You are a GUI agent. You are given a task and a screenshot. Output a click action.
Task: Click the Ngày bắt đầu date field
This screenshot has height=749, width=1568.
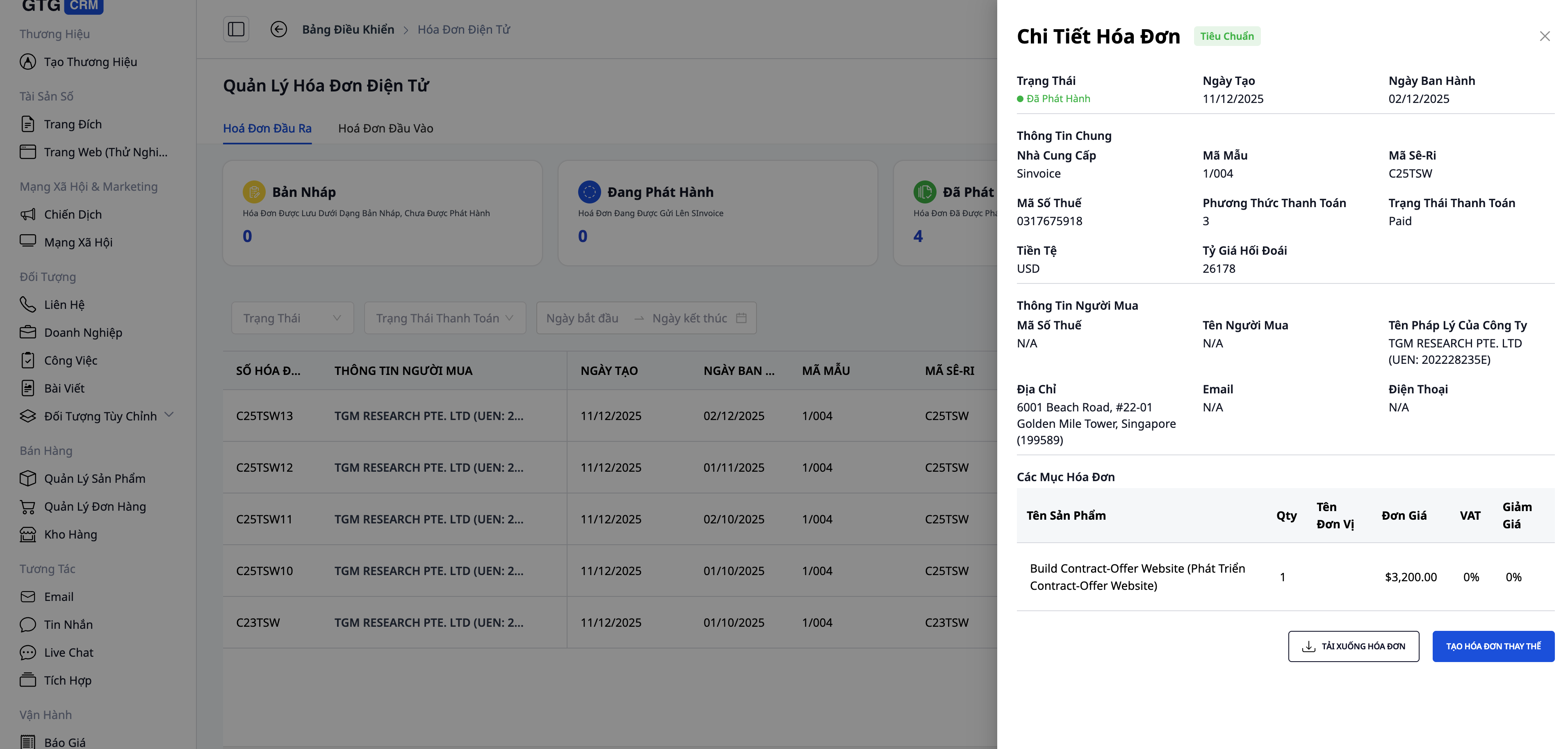[x=583, y=318]
